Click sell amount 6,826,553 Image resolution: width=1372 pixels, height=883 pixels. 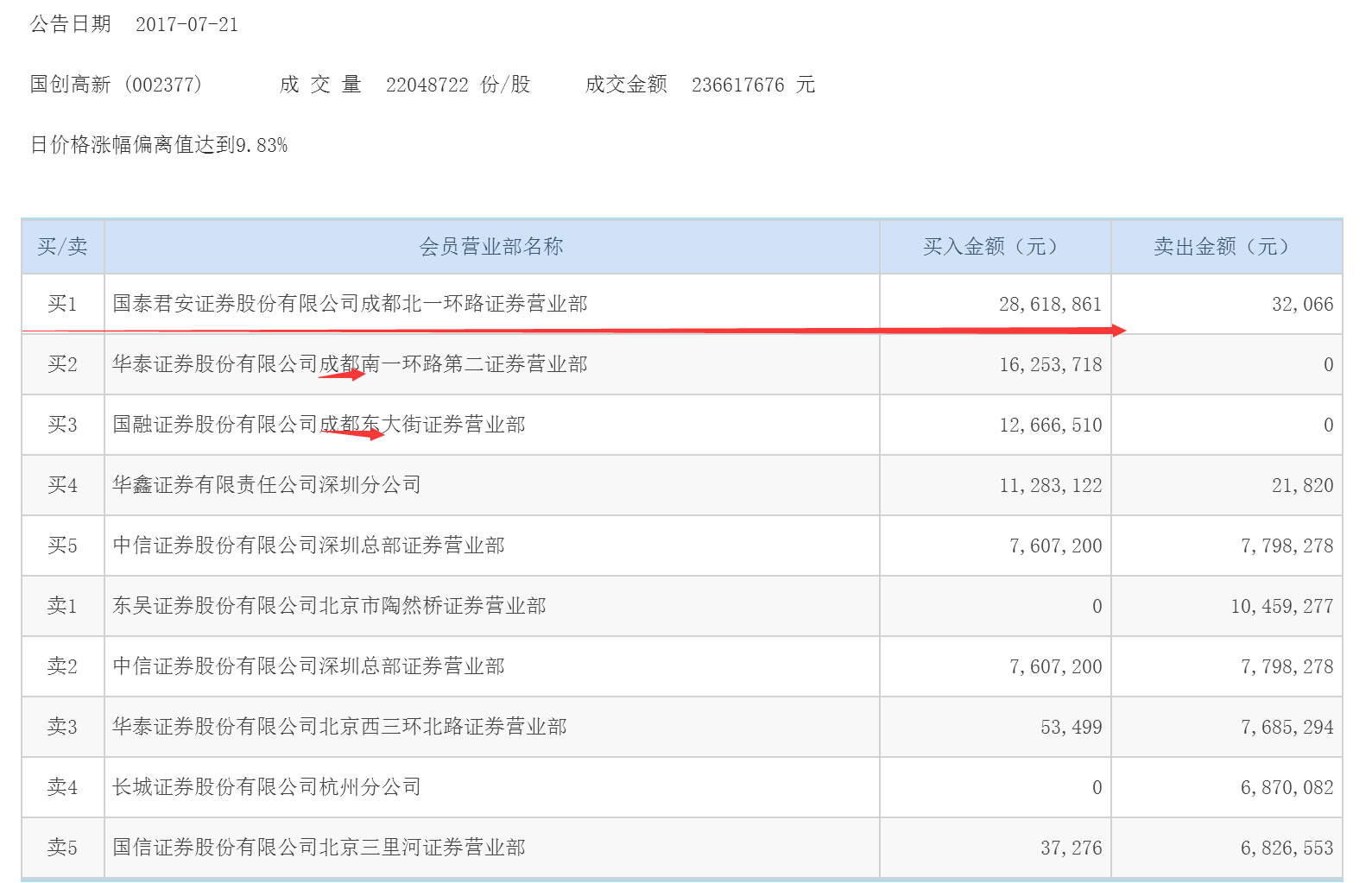pos(1287,848)
